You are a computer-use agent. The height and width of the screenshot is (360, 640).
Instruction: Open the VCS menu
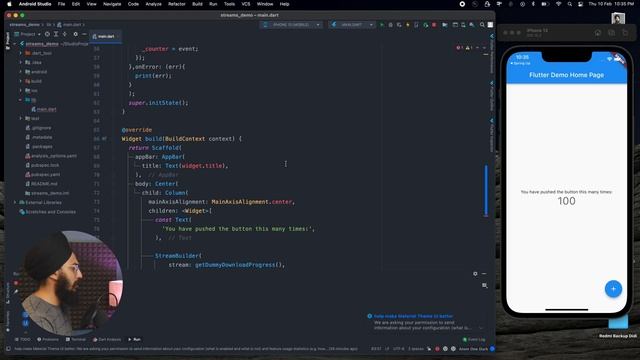(246, 4)
